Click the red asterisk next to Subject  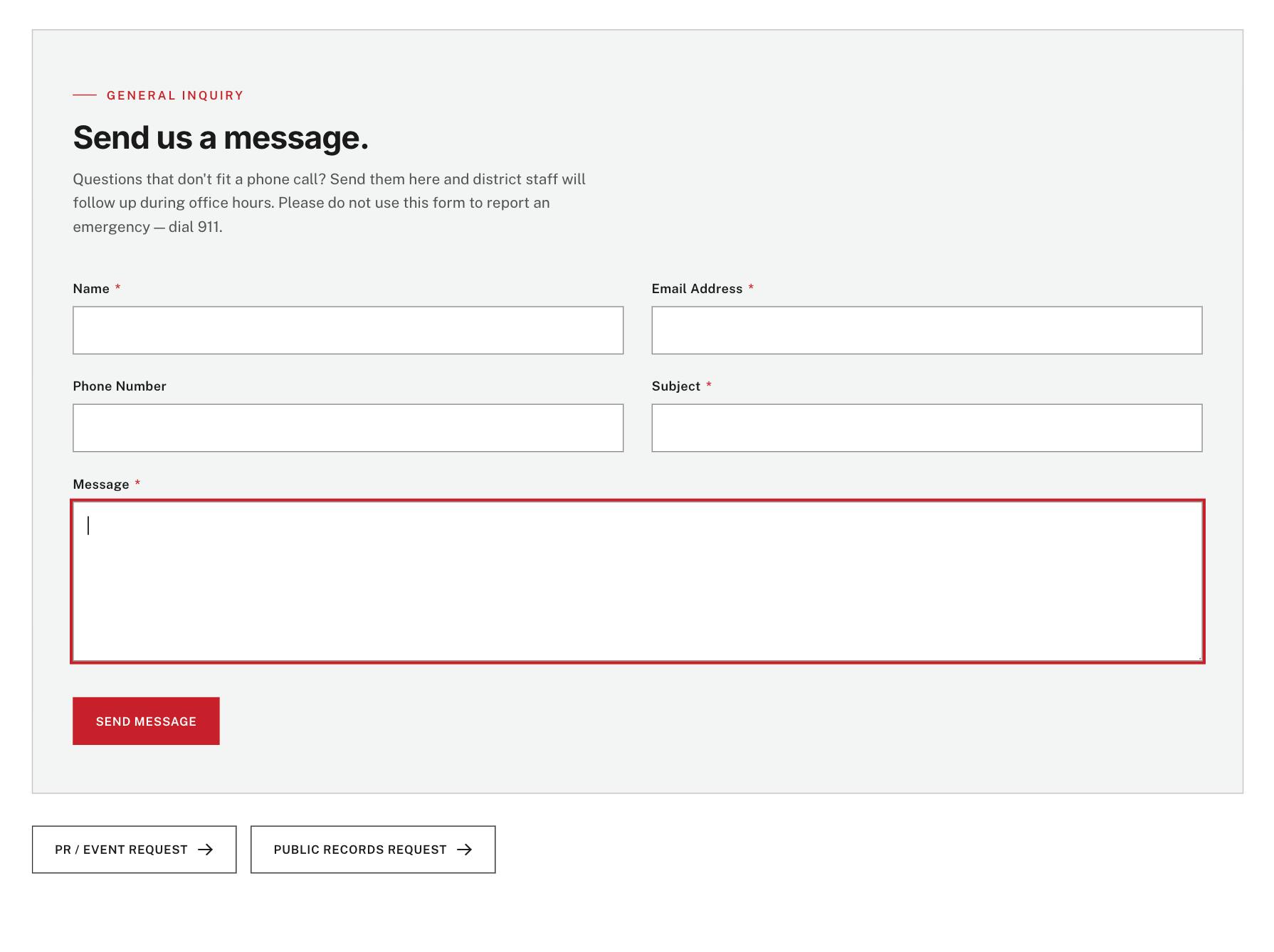click(x=709, y=385)
